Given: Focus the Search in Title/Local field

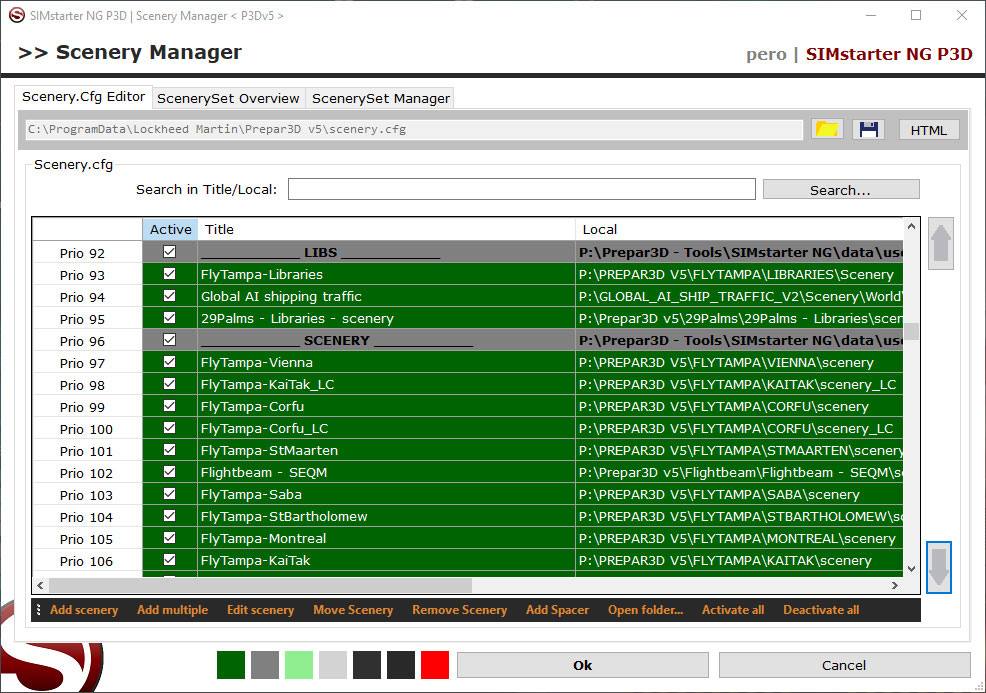Looking at the screenshot, I should (521, 189).
